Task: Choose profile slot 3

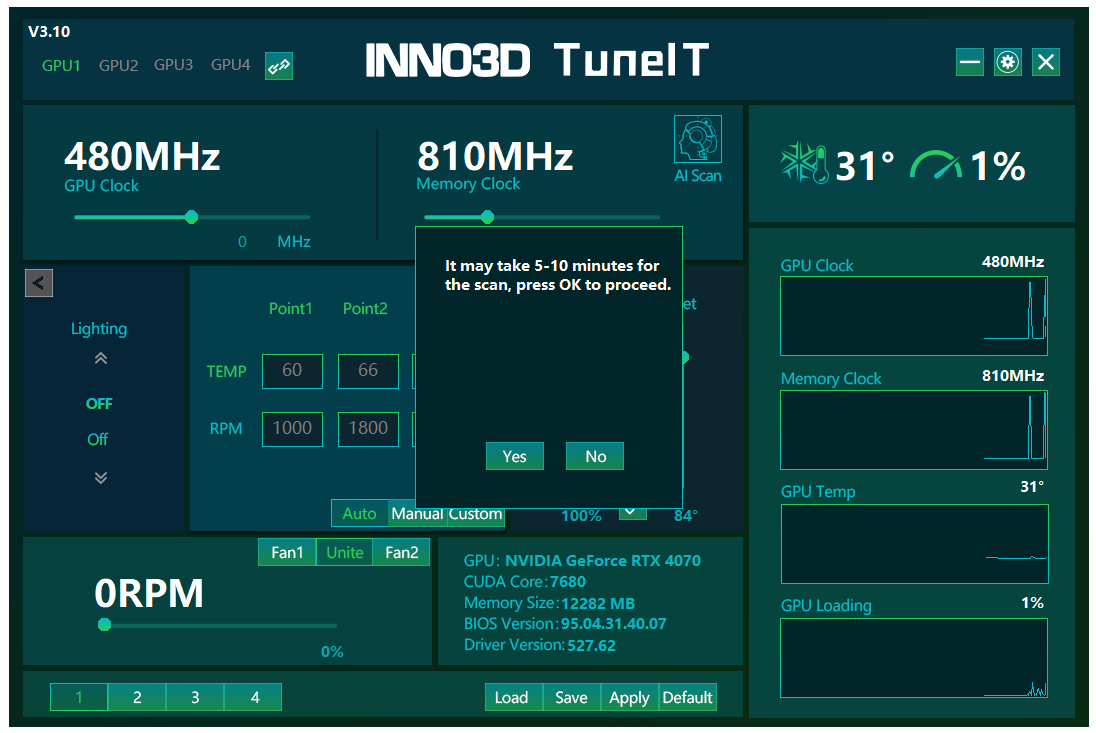Action: [195, 697]
